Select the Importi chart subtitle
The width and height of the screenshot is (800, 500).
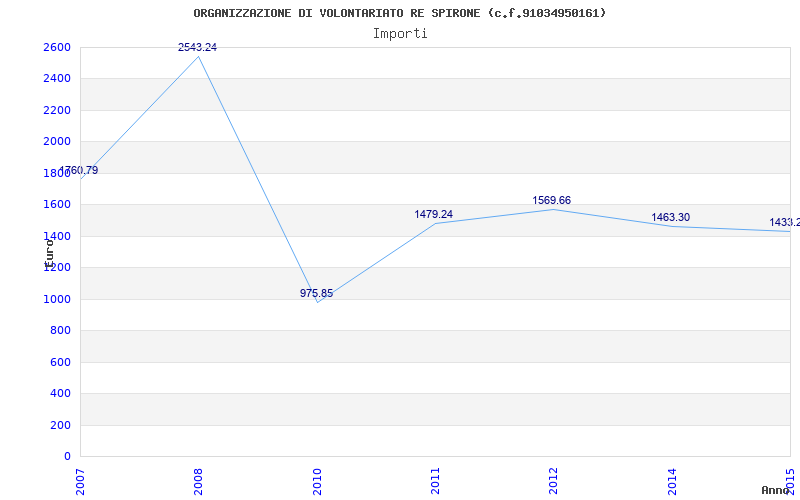point(399,33)
